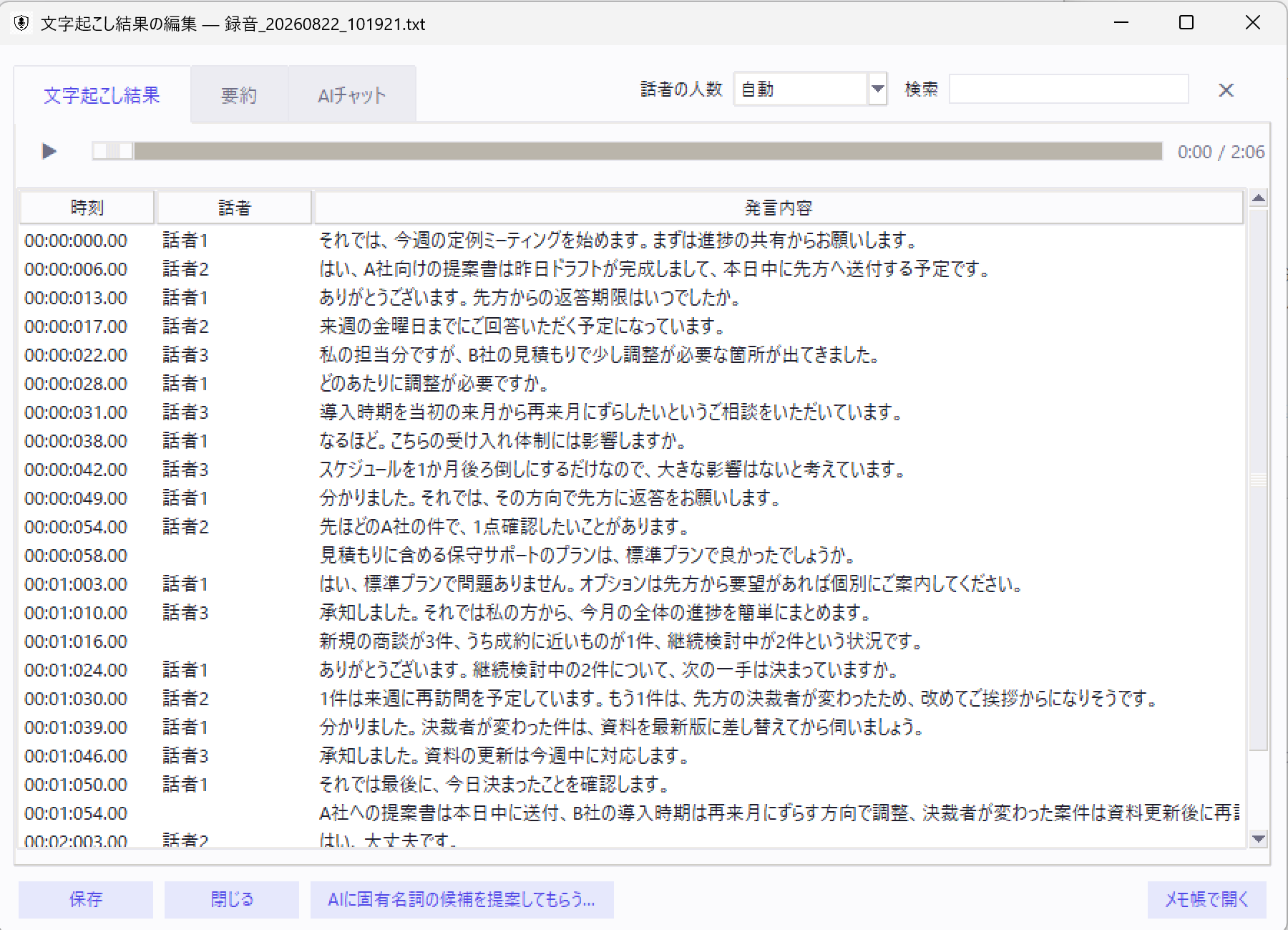
Task: Click 話者3 in the 00:01:010.00 row
Action: tap(185, 613)
